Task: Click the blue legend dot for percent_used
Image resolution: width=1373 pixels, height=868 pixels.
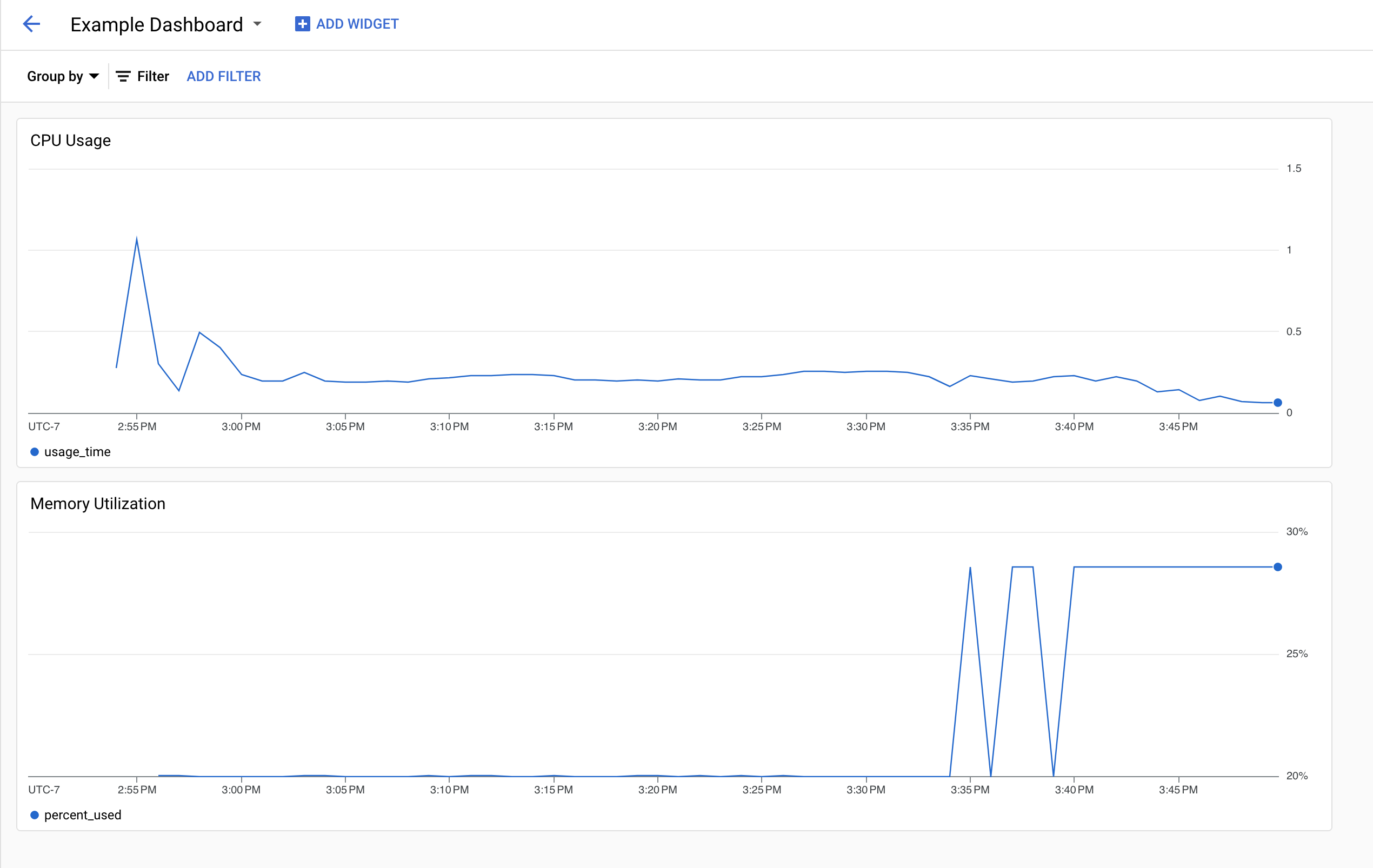Action: (x=35, y=814)
